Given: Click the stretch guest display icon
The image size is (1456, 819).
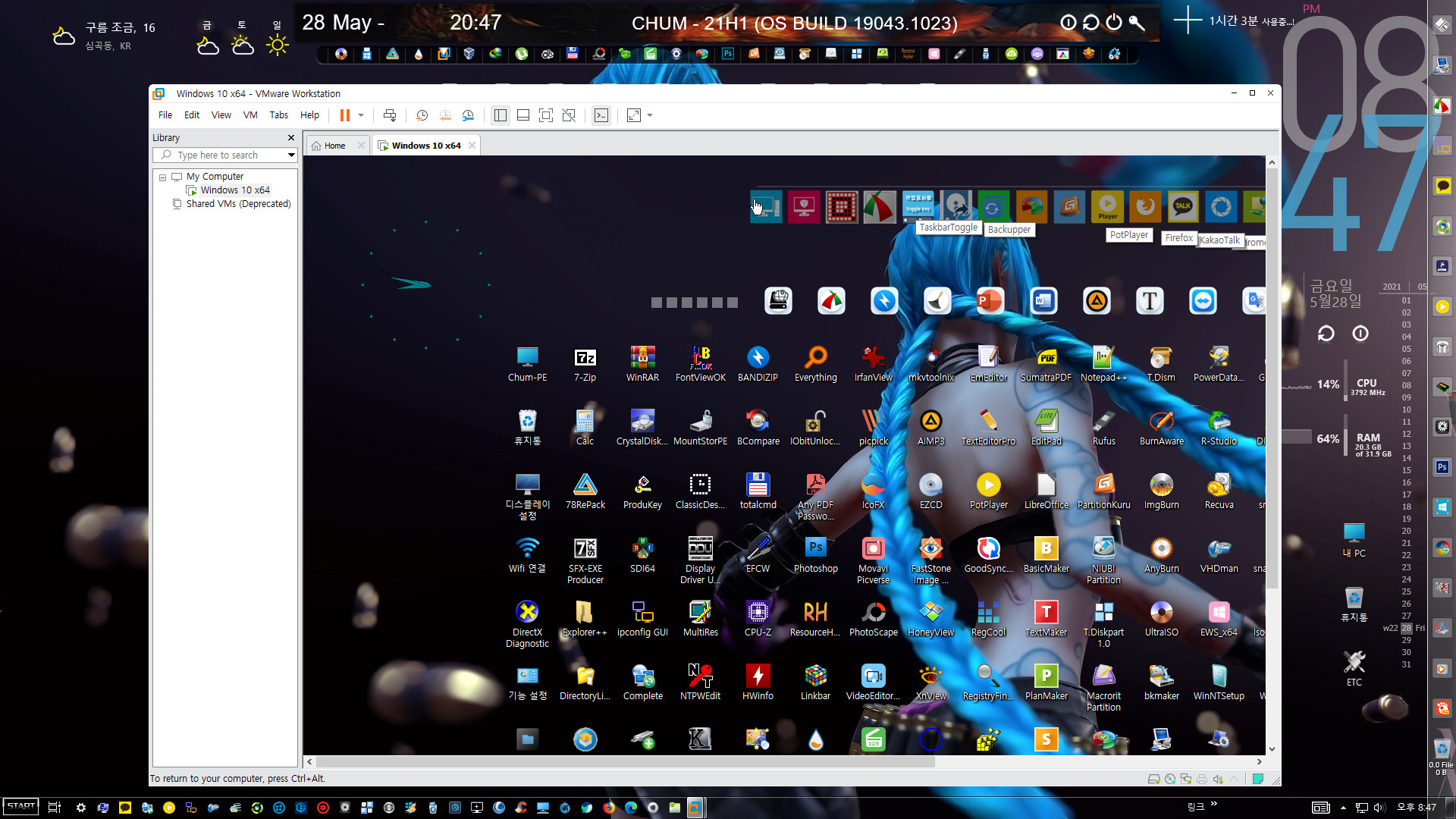Looking at the screenshot, I should [634, 115].
